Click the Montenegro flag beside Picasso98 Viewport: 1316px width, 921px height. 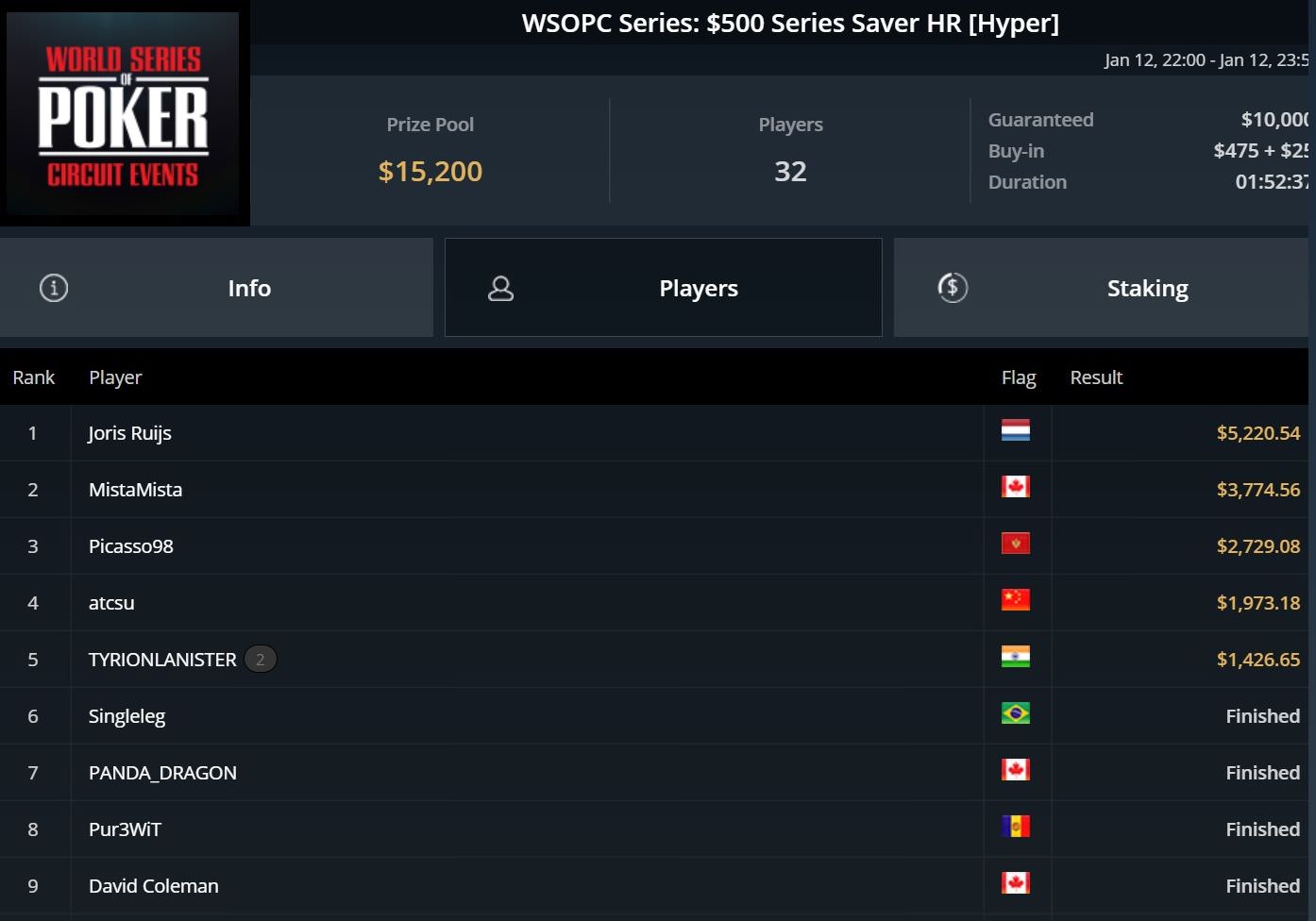click(x=1015, y=544)
